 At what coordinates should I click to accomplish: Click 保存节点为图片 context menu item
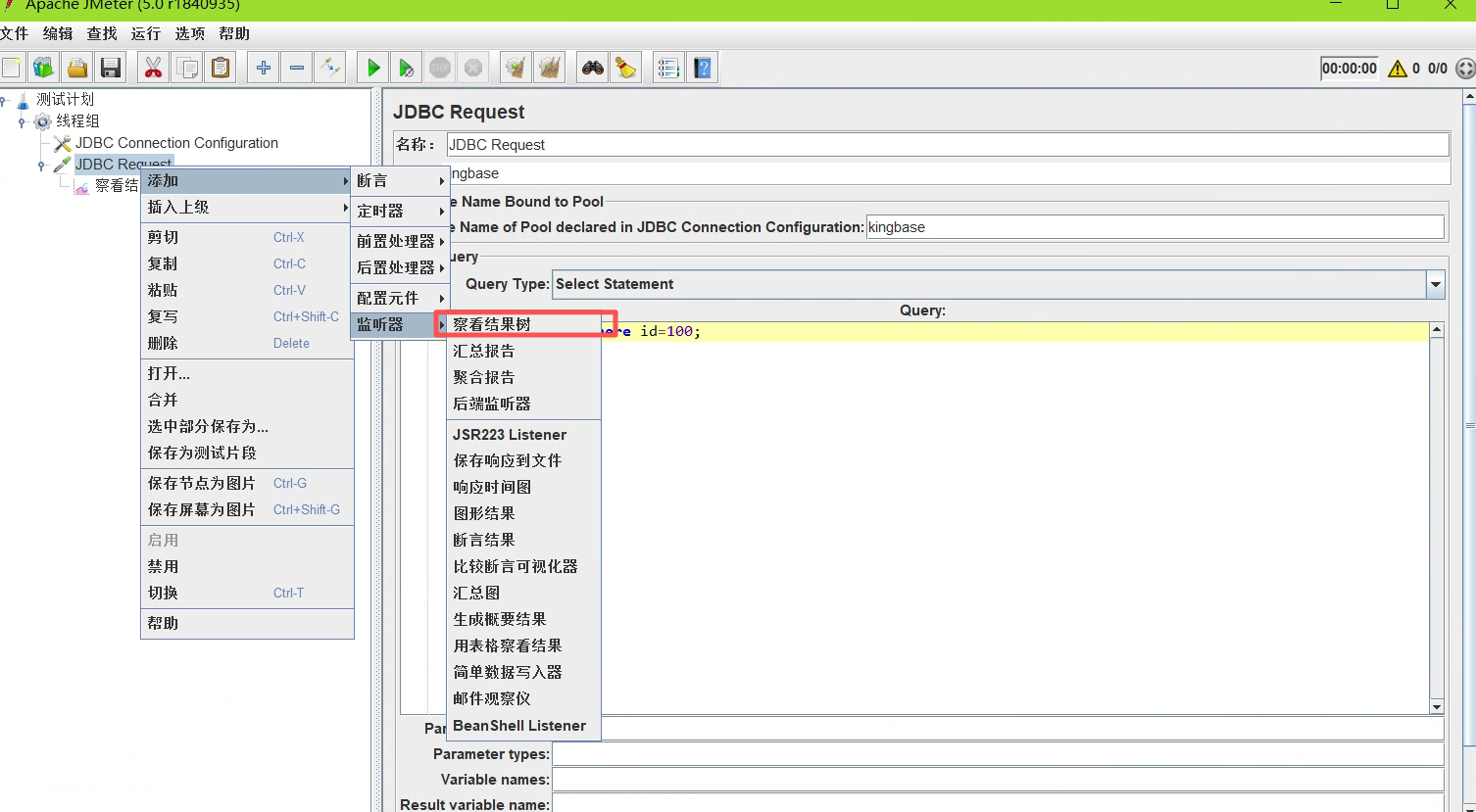coord(247,483)
